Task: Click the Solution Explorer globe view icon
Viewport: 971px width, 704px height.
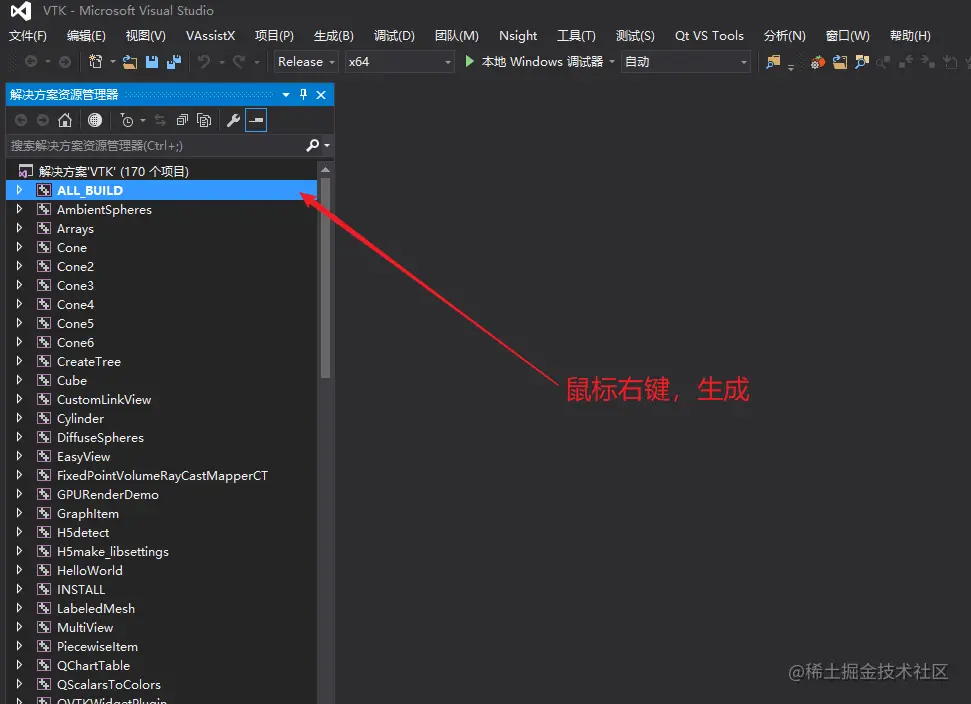Action: point(95,120)
